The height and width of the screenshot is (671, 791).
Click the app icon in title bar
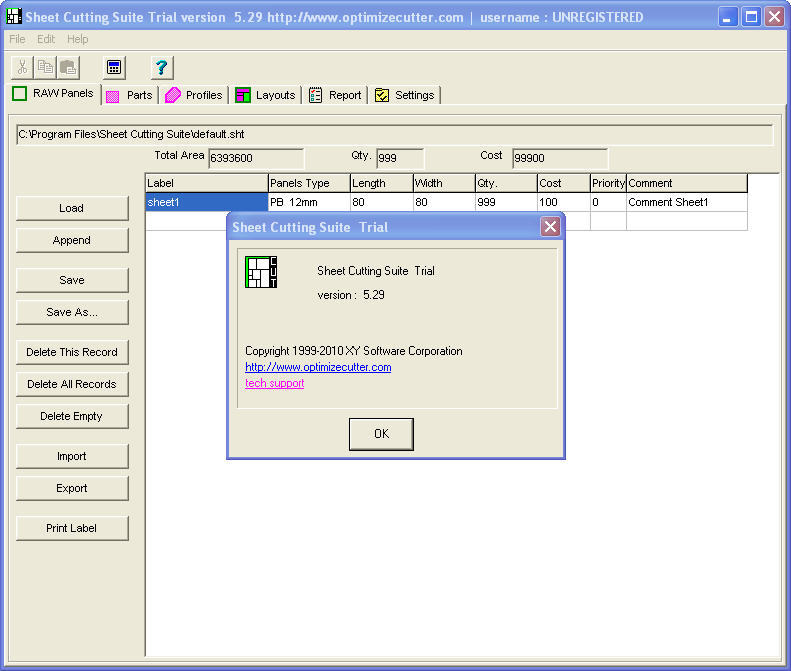coord(14,17)
